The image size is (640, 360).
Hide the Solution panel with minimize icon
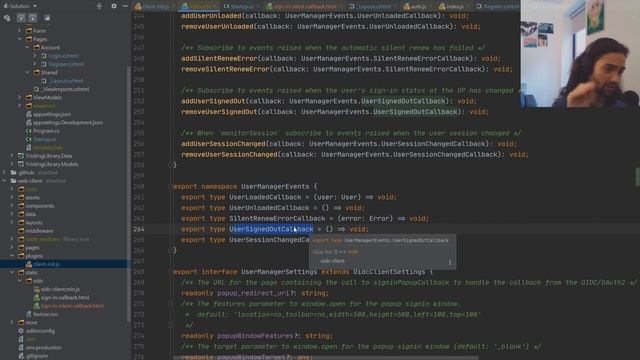pos(125,6)
